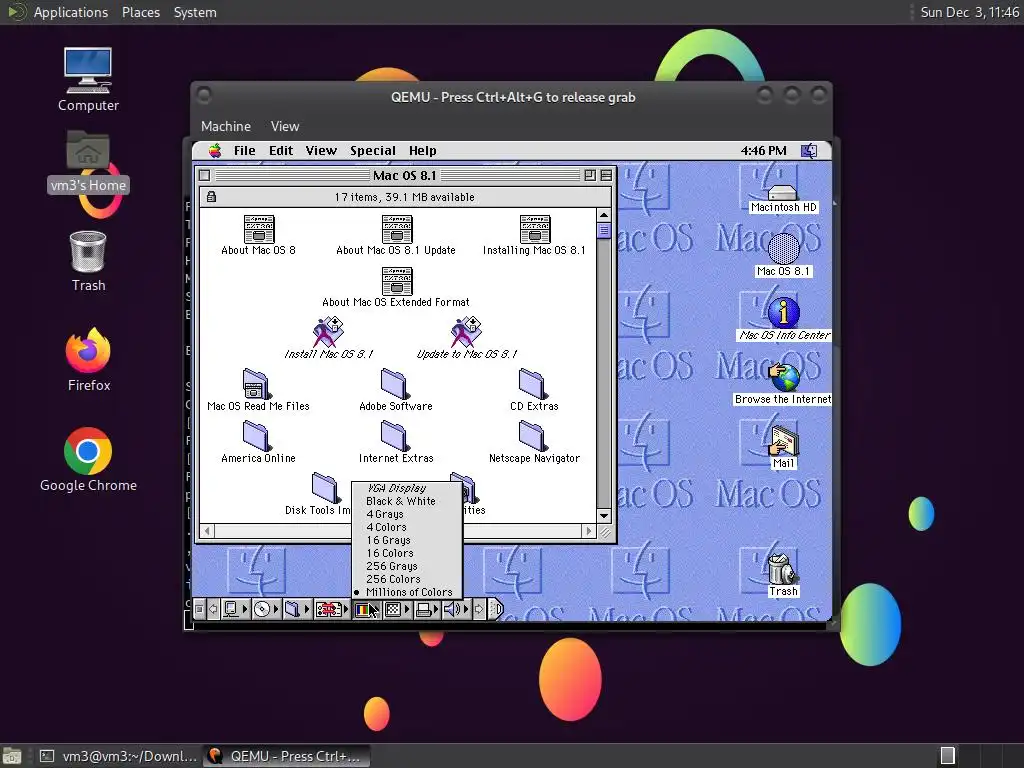
Task: Click the vertical scrollbar down arrow
Action: 604,515
